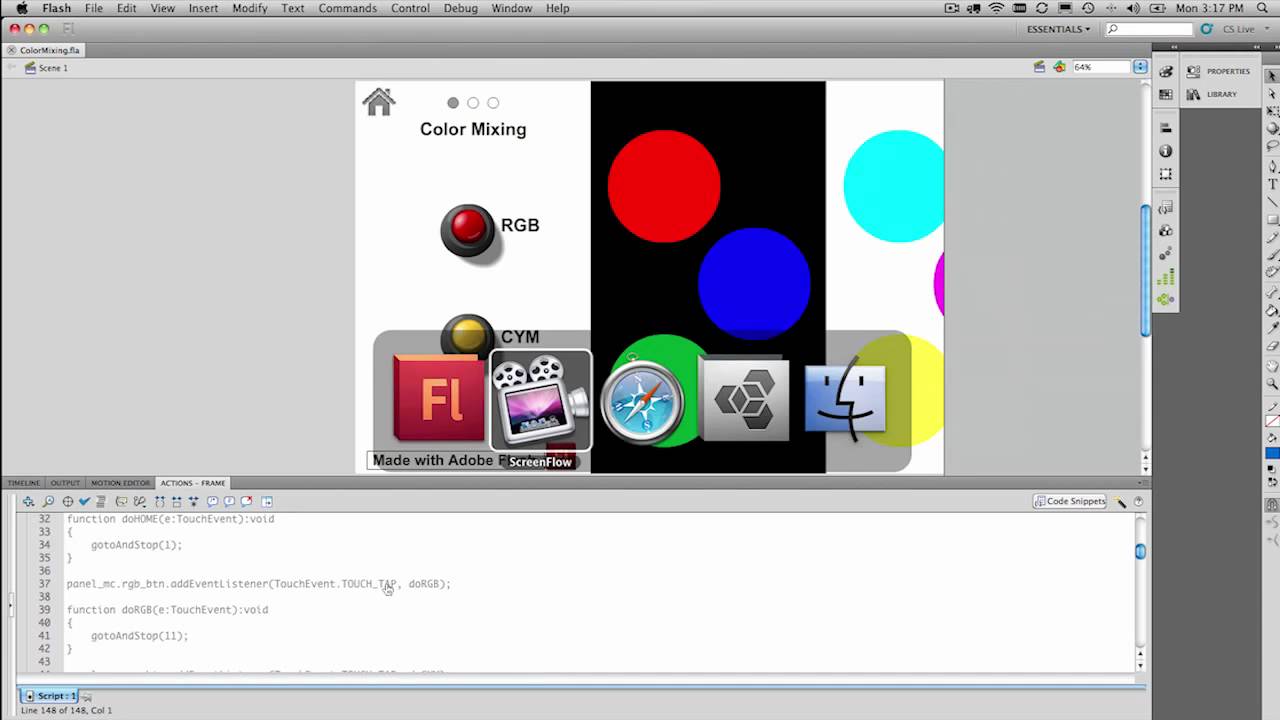Open the Info panel icon in dock
Viewport: 1280px width, 720px height.
pyautogui.click(x=1166, y=151)
